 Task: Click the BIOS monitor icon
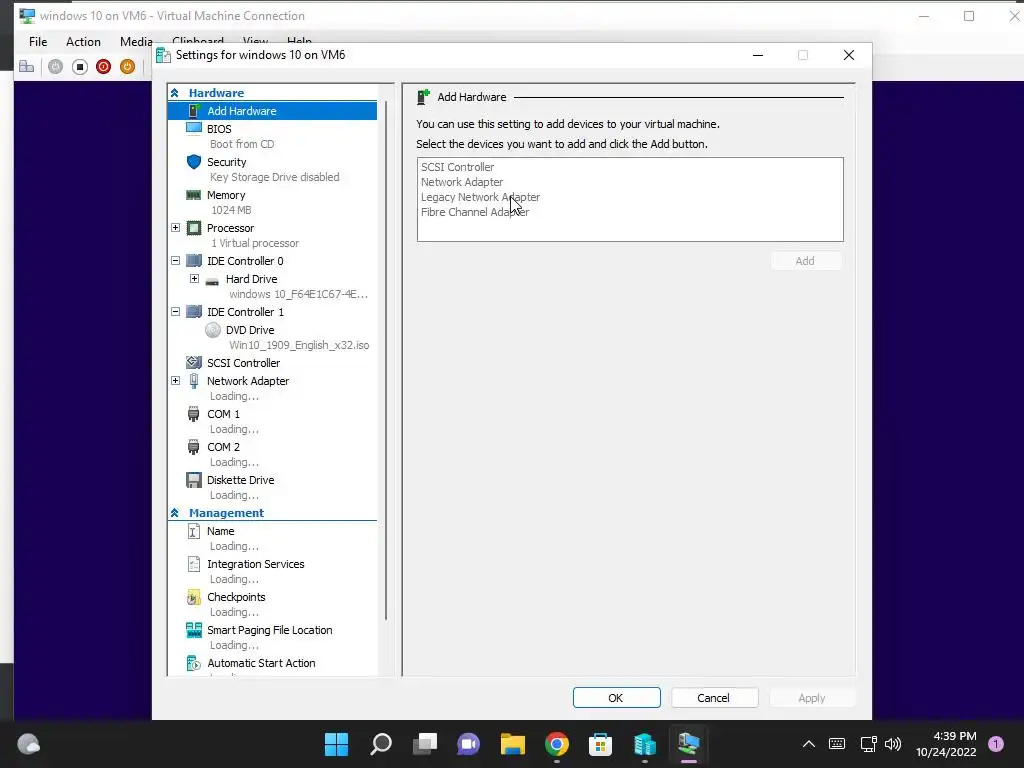[194, 128]
